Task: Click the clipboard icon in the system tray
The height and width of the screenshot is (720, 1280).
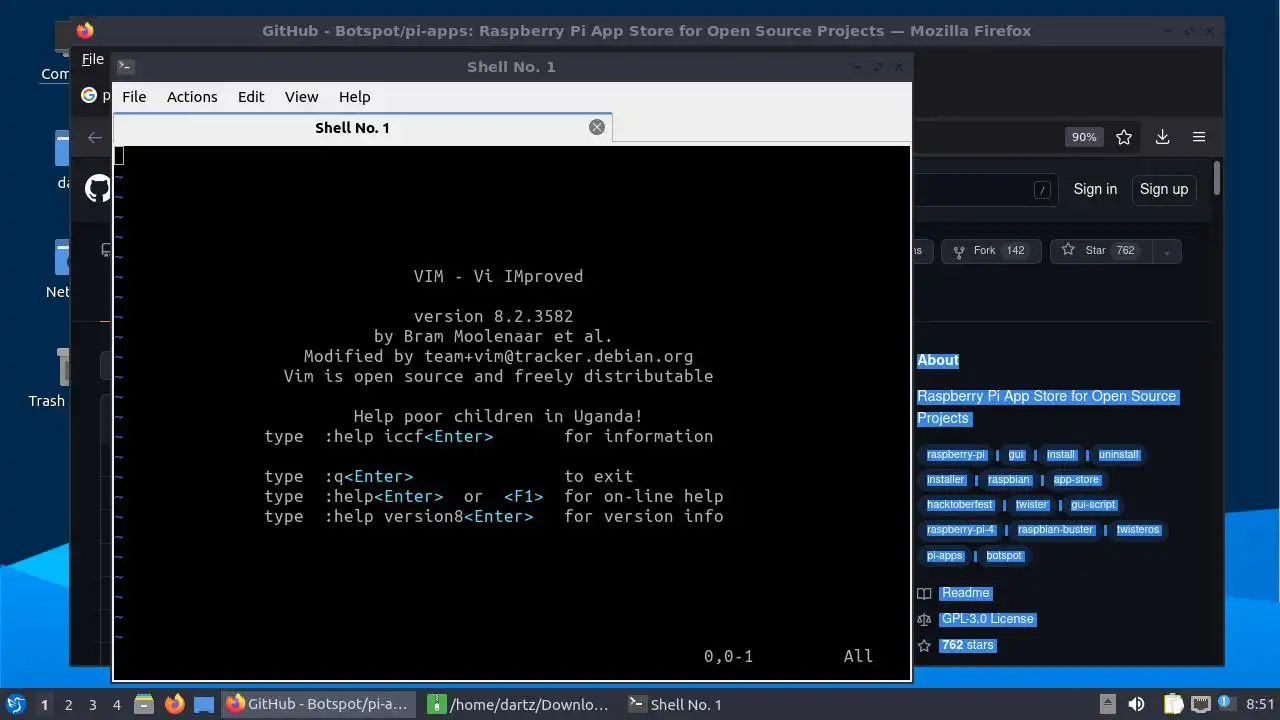Action: (x=1172, y=704)
